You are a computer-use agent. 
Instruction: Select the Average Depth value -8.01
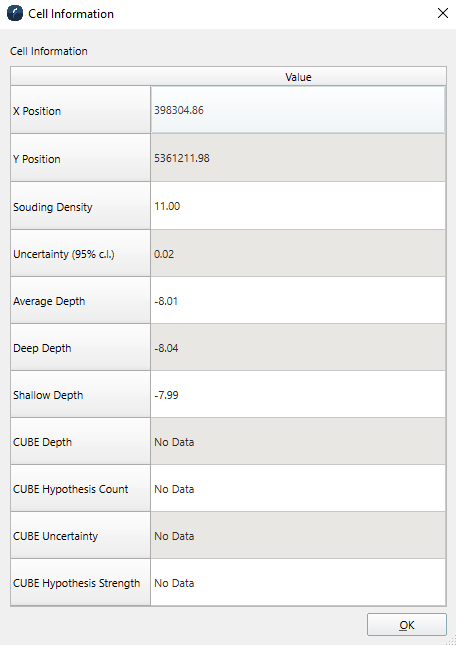click(298, 300)
